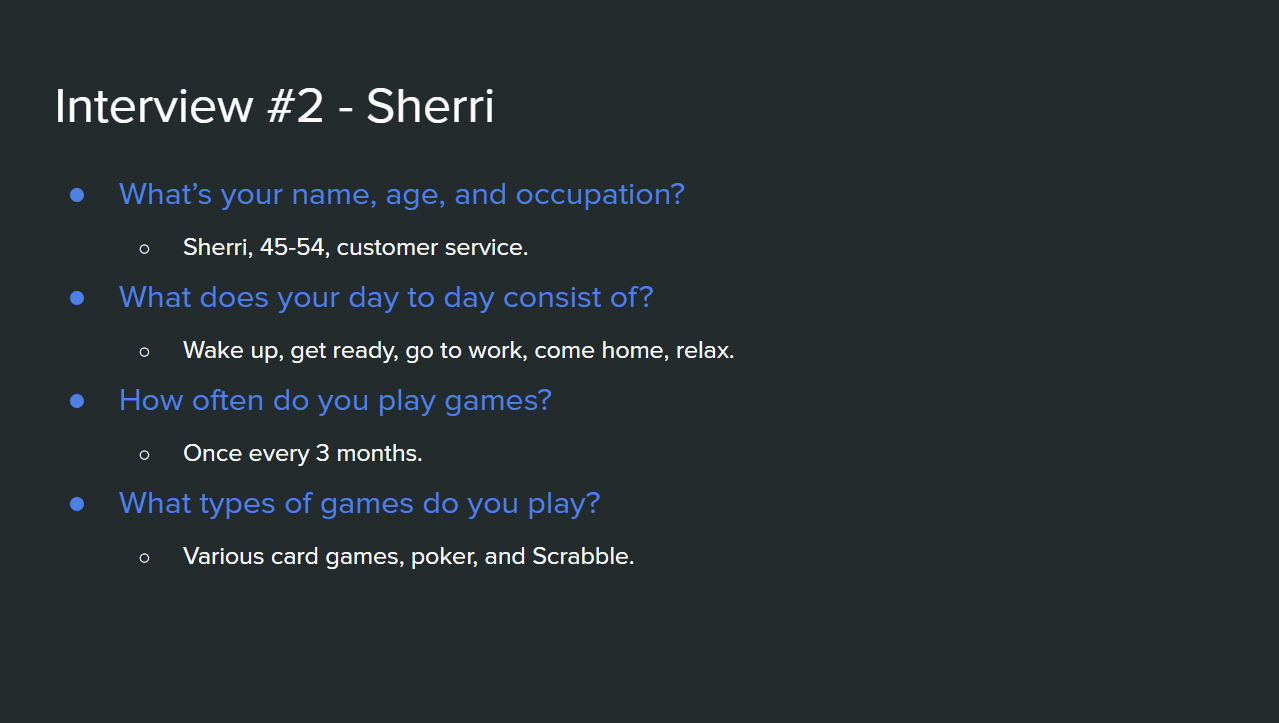The width and height of the screenshot is (1279, 723).
Task: Click the hollow sub-bullet before 'Various card games'
Action: (x=145, y=558)
